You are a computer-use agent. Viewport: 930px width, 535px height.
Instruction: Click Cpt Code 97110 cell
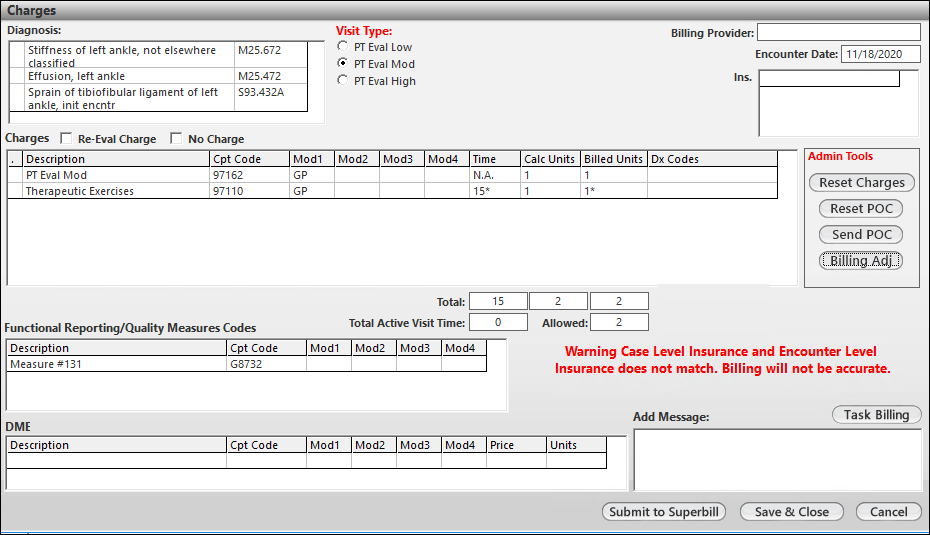point(249,191)
